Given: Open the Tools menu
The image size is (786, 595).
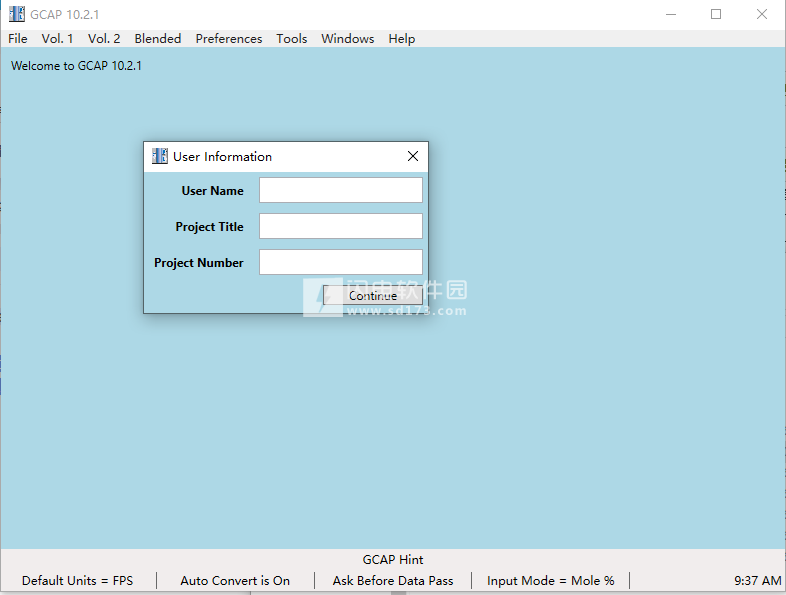Looking at the screenshot, I should point(291,39).
